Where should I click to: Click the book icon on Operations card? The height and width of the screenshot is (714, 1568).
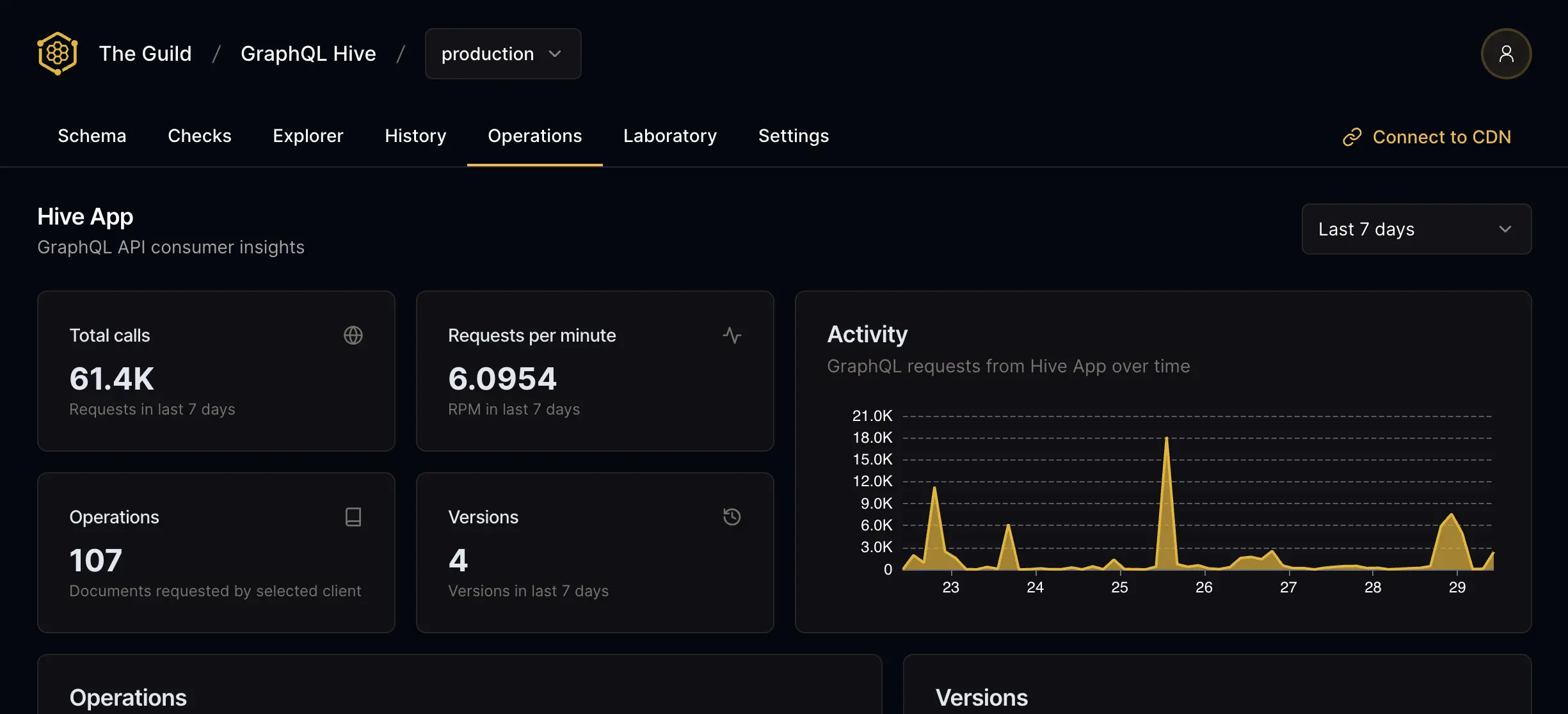[x=353, y=517]
